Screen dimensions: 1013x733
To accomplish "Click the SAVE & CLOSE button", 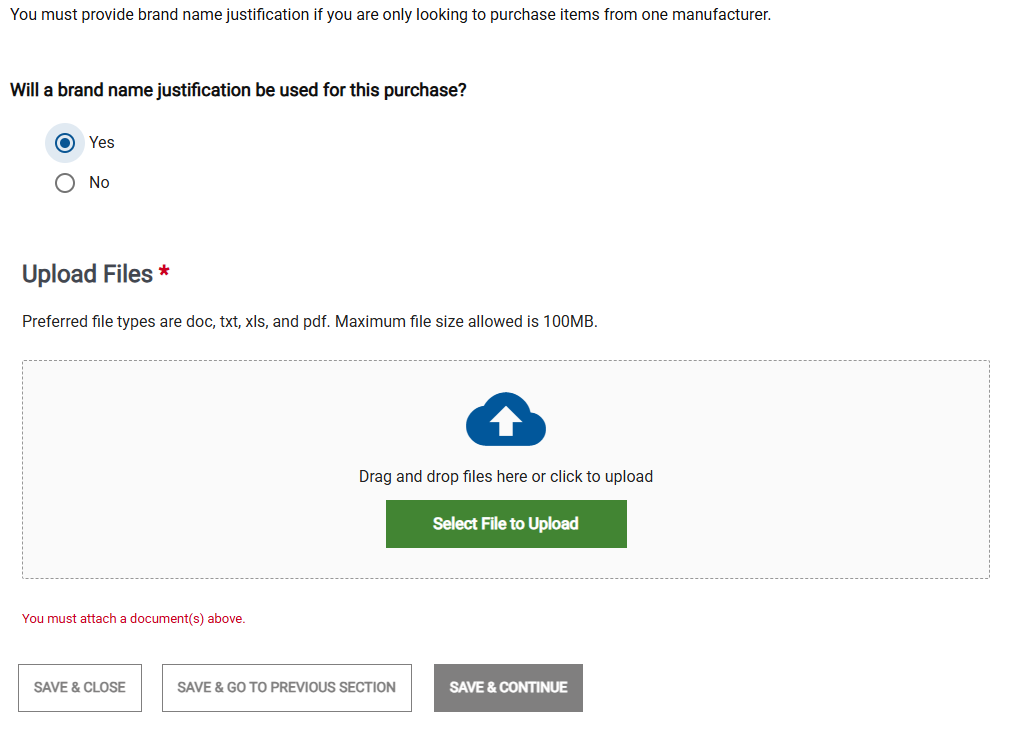I will pos(79,687).
